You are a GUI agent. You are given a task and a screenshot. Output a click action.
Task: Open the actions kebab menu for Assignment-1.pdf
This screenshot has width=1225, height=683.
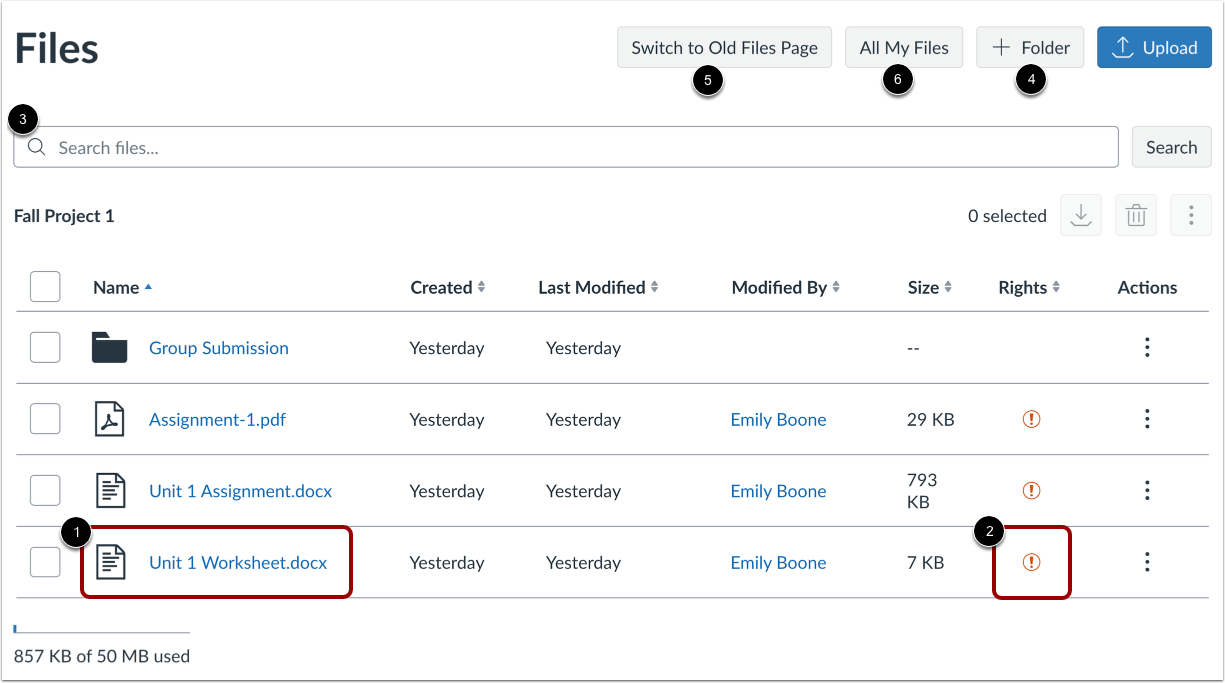[x=1147, y=419]
